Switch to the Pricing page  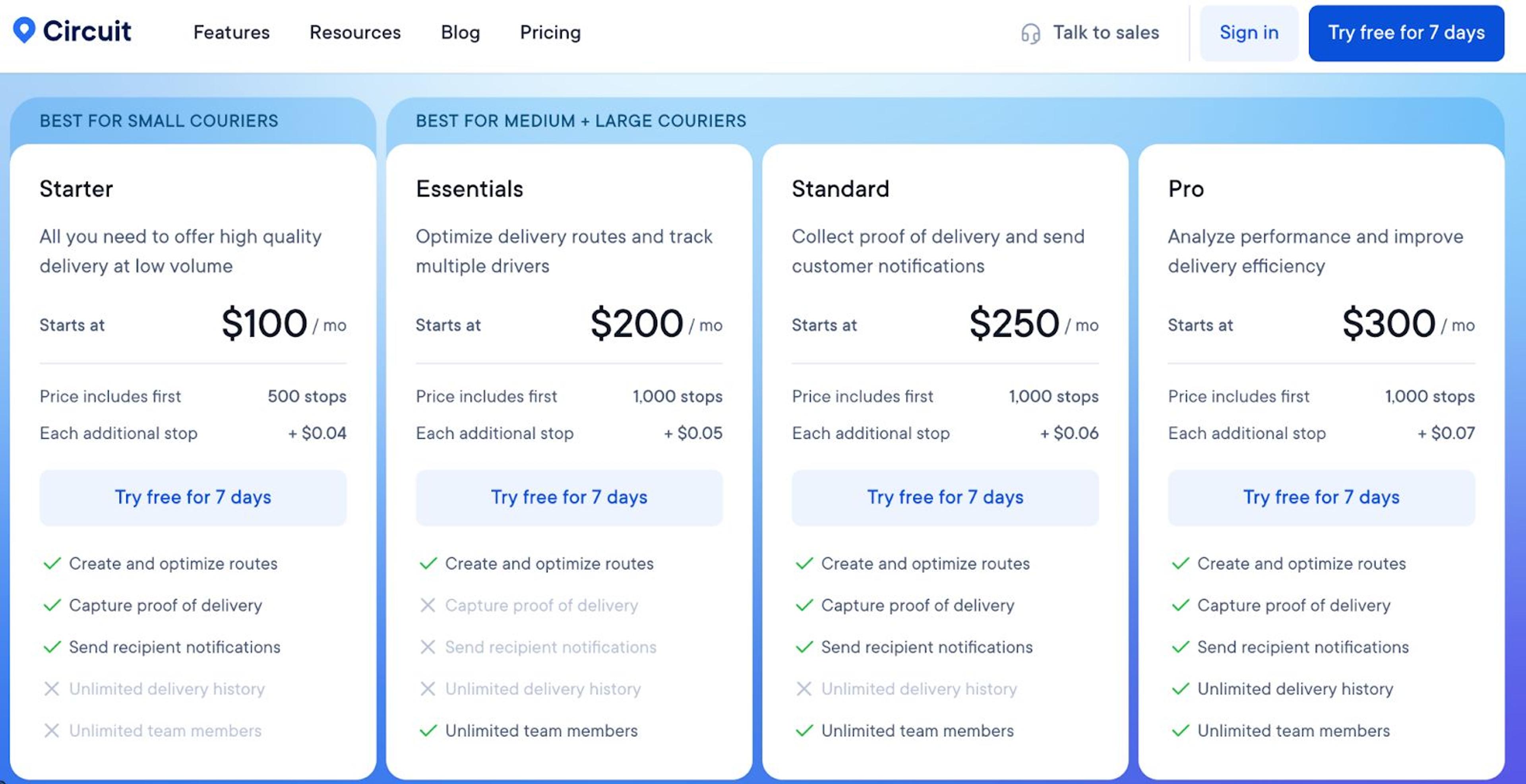[x=550, y=33]
